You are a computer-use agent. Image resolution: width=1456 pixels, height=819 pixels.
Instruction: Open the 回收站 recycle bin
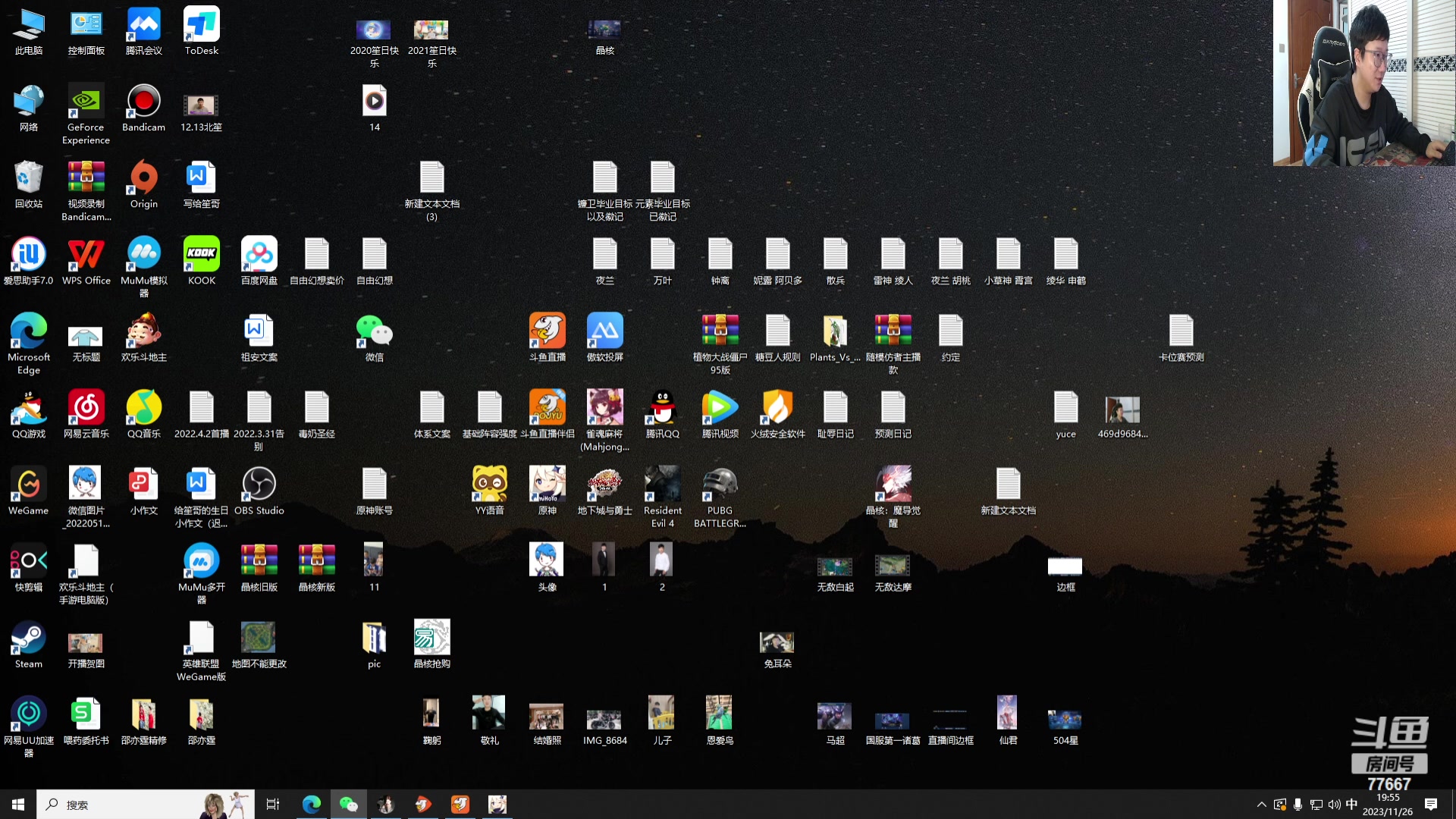[x=29, y=184]
